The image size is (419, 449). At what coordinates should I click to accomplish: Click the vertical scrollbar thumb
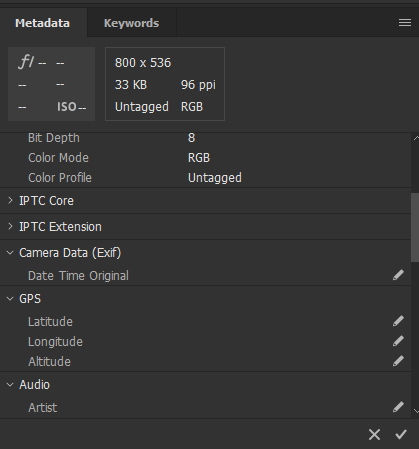click(415, 227)
